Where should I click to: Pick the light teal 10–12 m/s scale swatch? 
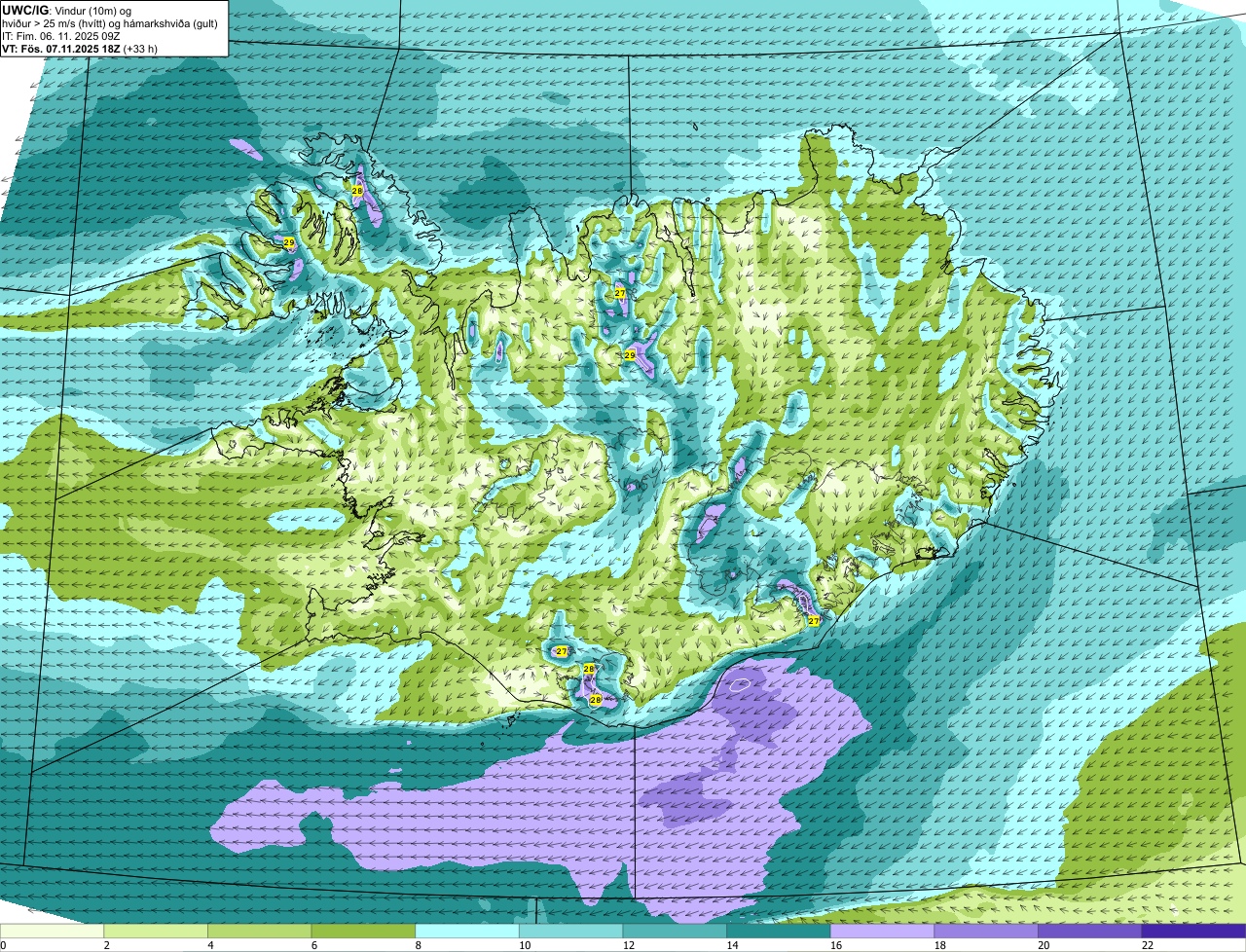[x=570, y=931]
